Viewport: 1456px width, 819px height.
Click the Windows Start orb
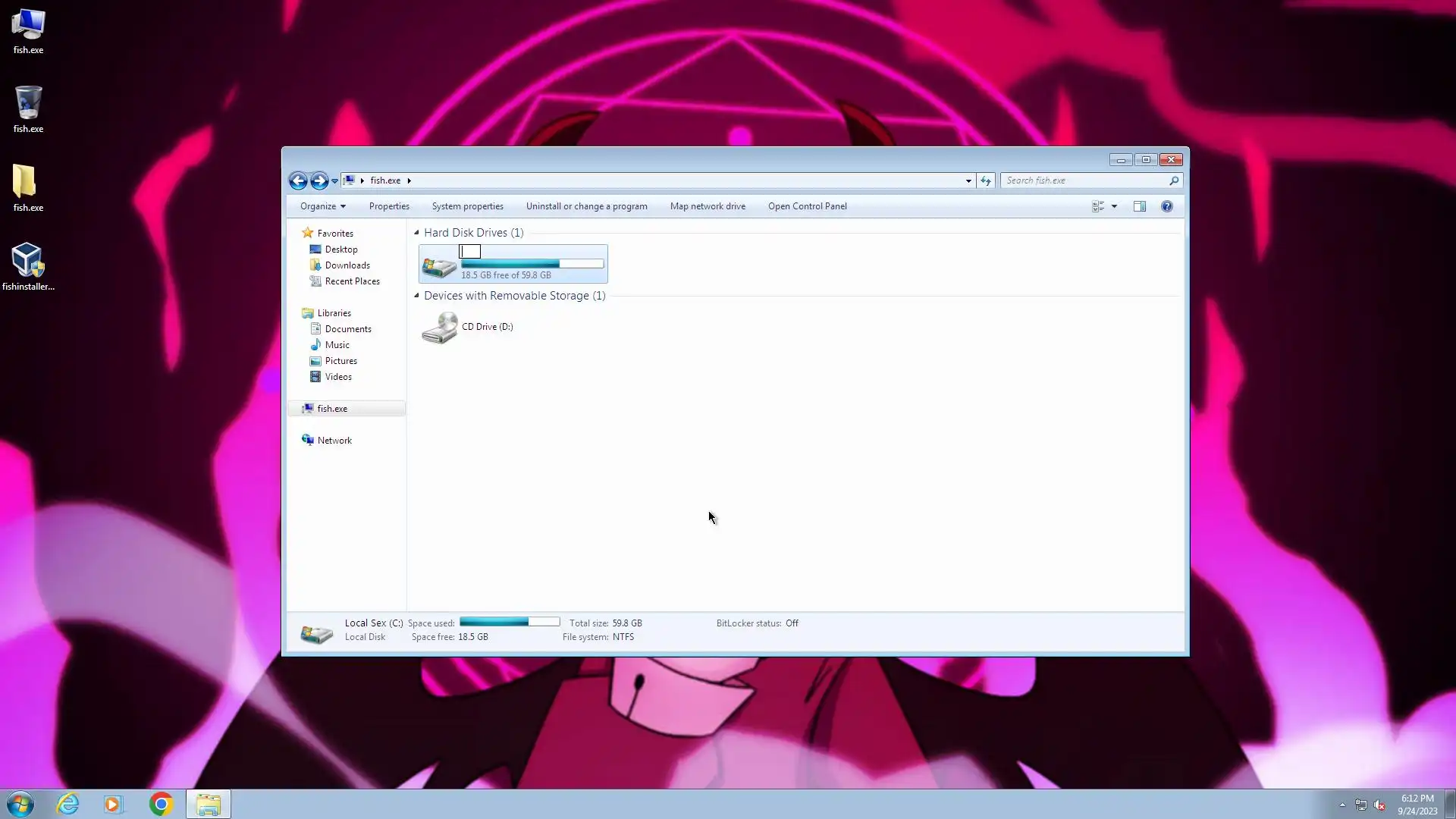coord(20,804)
